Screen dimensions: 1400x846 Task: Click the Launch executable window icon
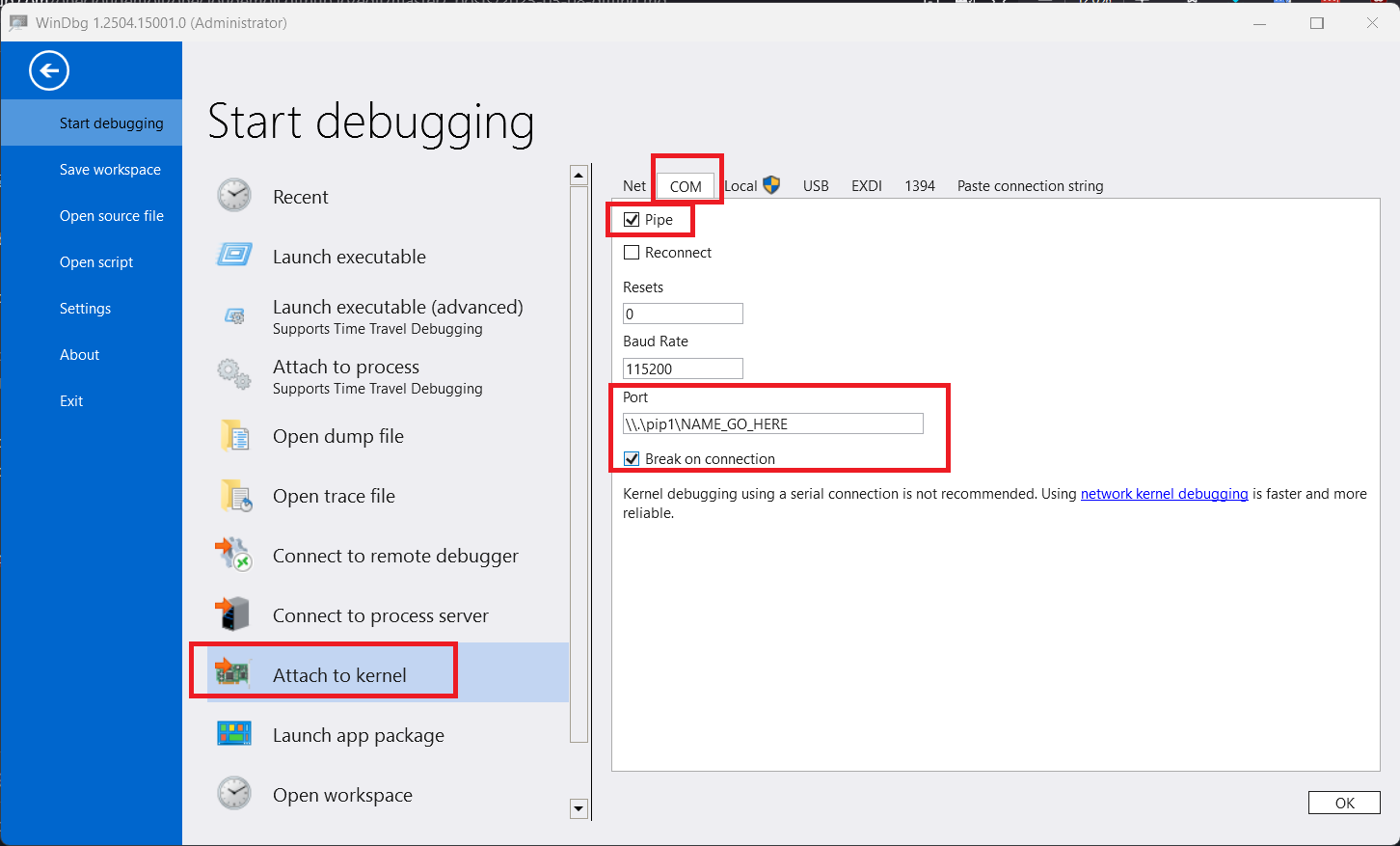coord(234,256)
